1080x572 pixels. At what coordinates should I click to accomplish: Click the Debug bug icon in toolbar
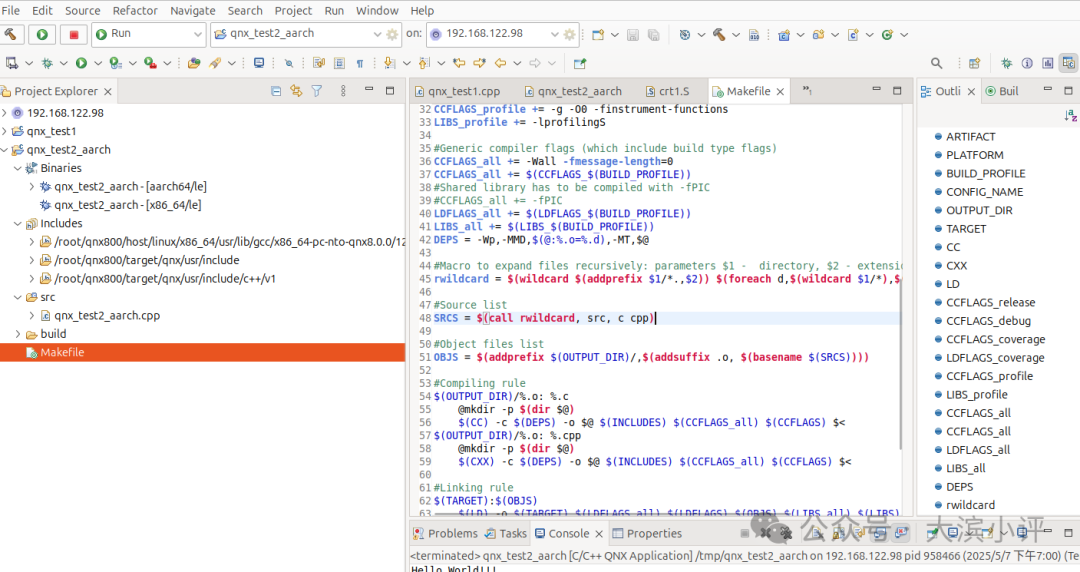tap(47, 63)
